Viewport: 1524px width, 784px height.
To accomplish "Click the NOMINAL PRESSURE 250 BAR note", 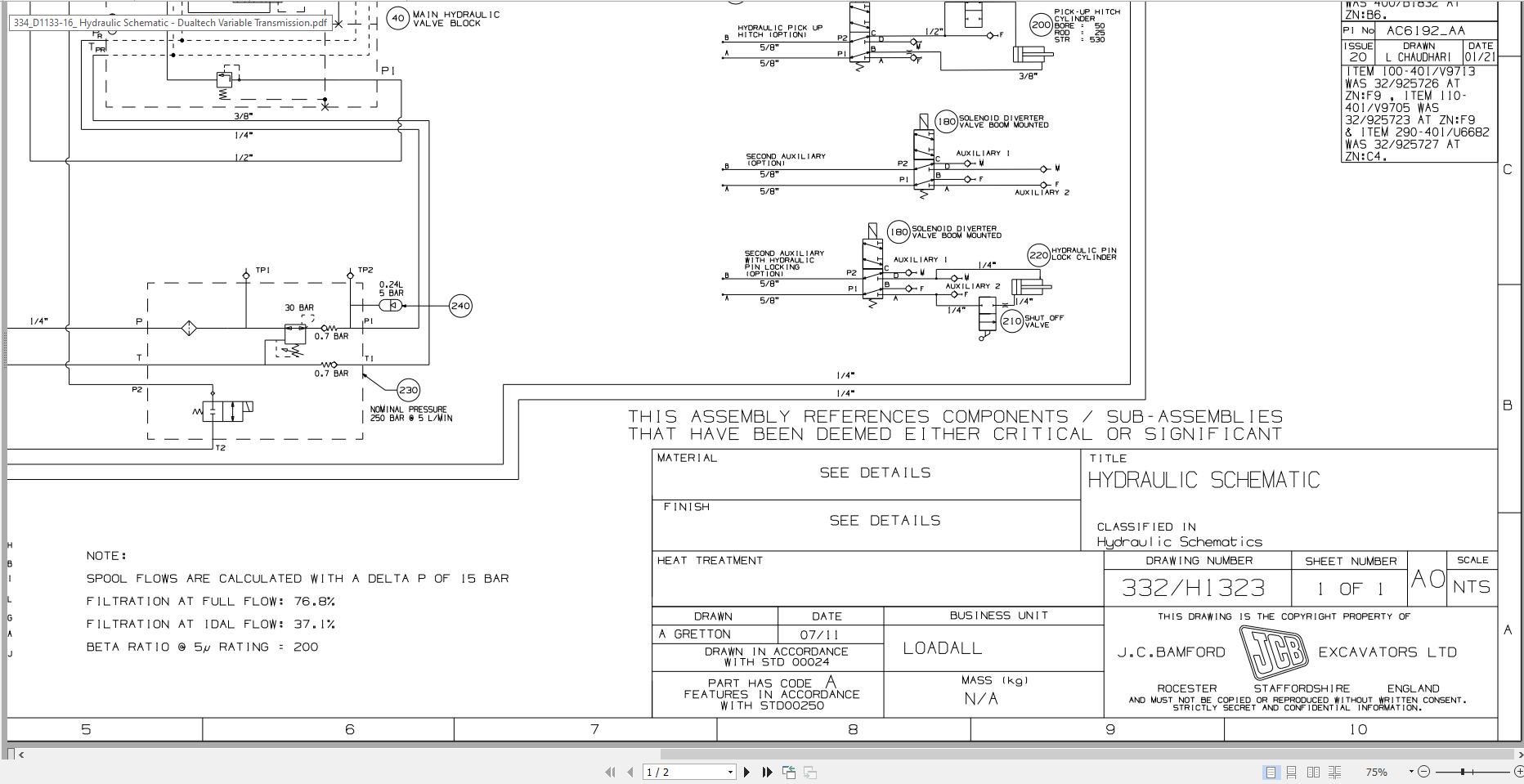I will point(411,414).
